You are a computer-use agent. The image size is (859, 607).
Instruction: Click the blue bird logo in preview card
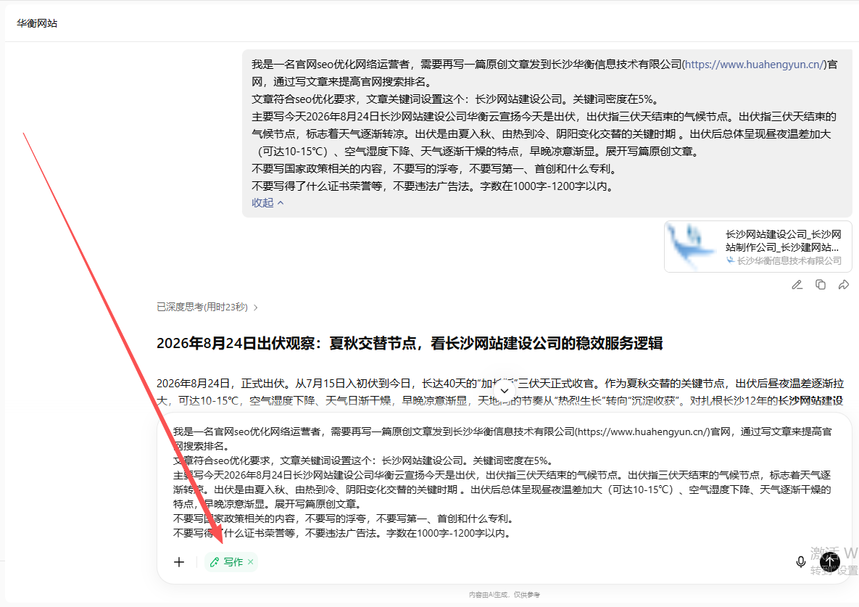(x=690, y=246)
